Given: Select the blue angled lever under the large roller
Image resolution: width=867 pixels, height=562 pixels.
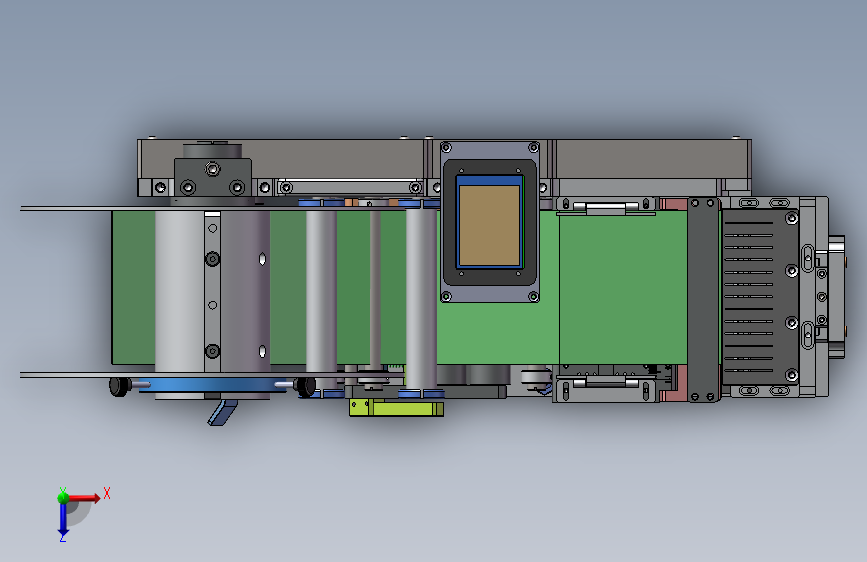Looking at the screenshot, I should (x=223, y=413).
